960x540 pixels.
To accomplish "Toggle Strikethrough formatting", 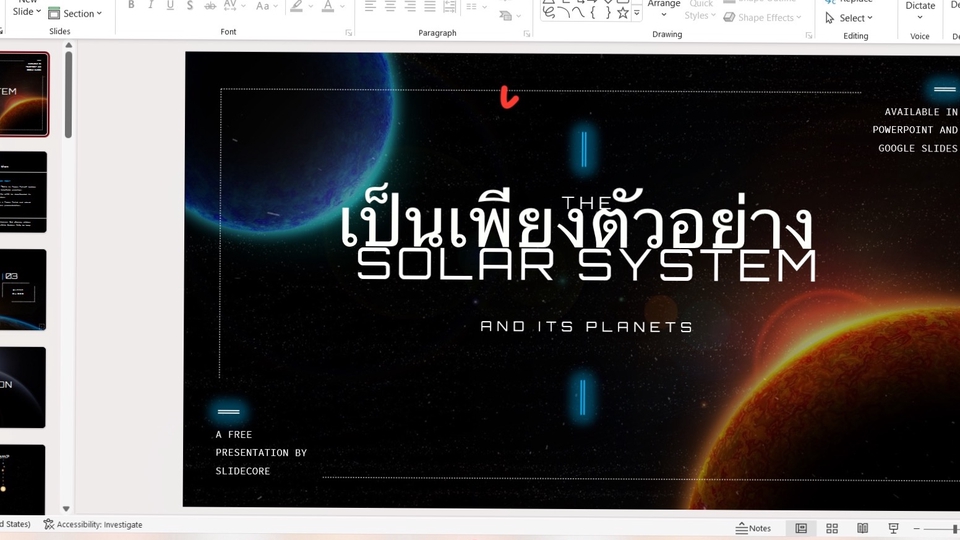I will pyautogui.click(x=210, y=5).
